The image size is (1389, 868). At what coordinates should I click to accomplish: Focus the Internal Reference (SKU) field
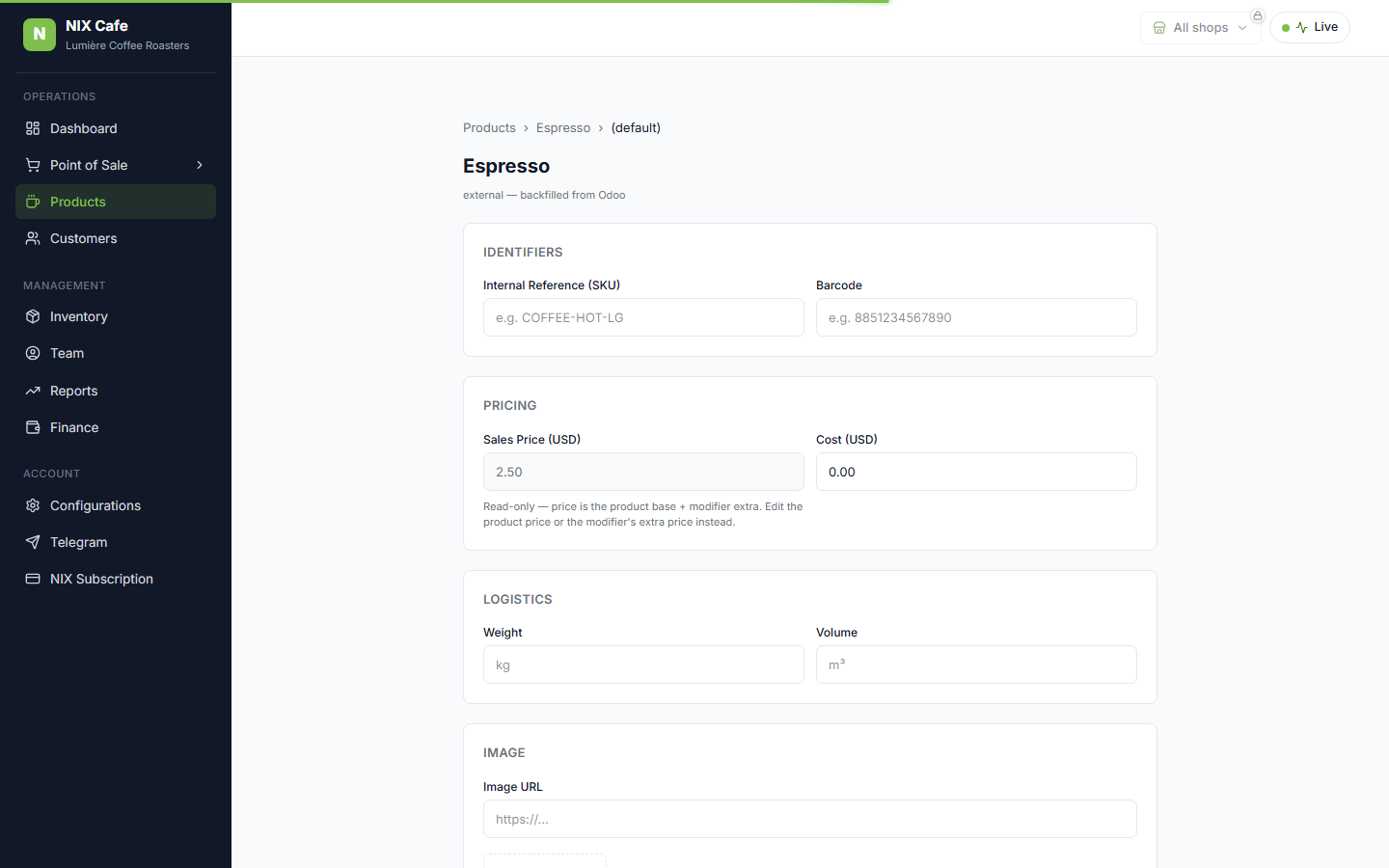click(x=643, y=317)
